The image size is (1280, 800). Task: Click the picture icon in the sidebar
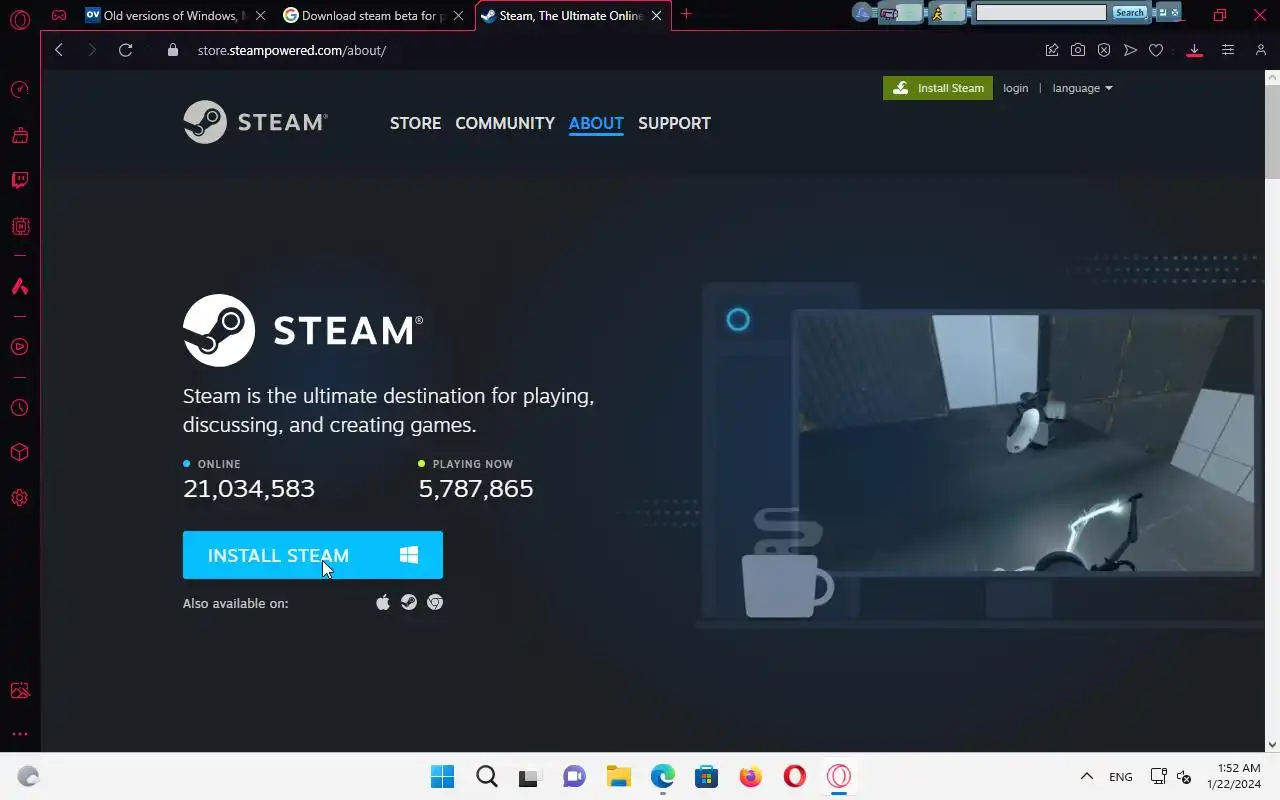(19, 691)
